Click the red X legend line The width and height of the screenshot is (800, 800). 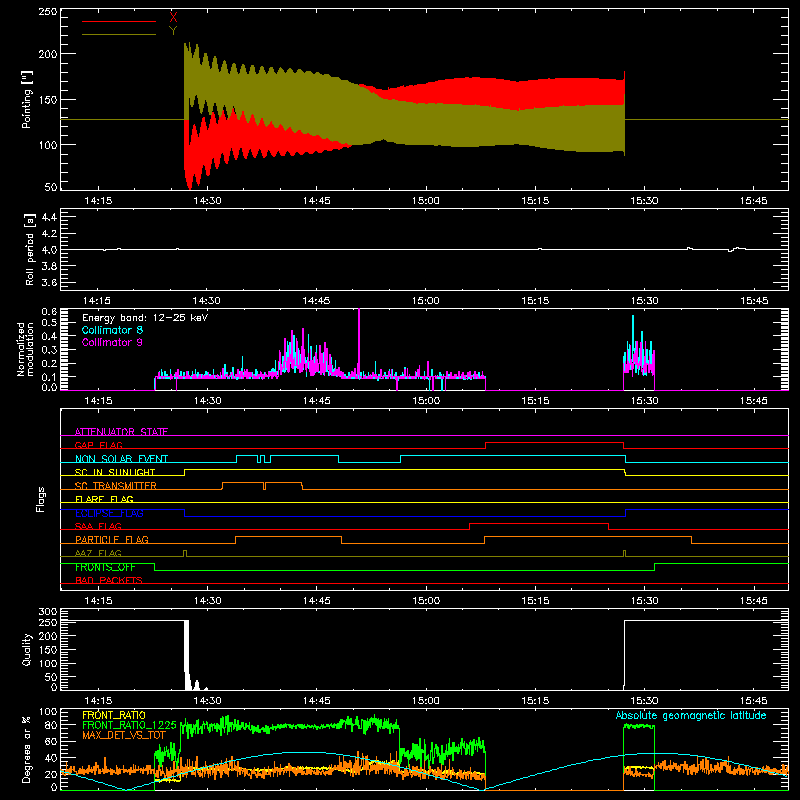point(119,21)
